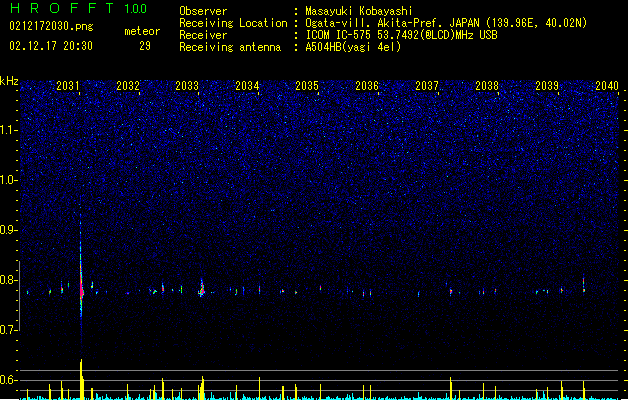This screenshot has width=629, height=400.
Task: Click the version number 1.0.0
Action: click(x=136, y=9)
